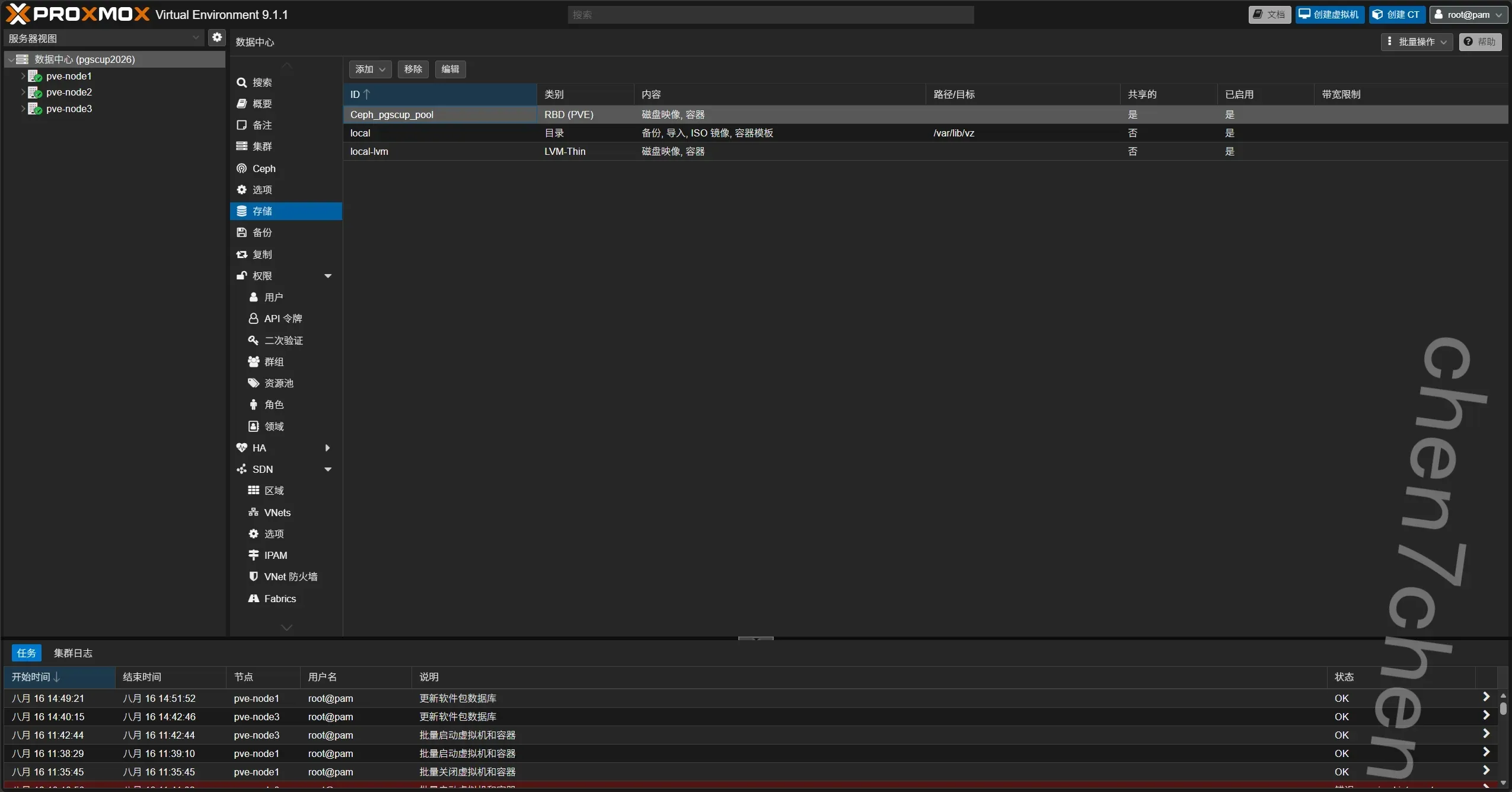Select the local-lvm storage row
This screenshot has width=1512, height=792.
click(x=926, y=151)
